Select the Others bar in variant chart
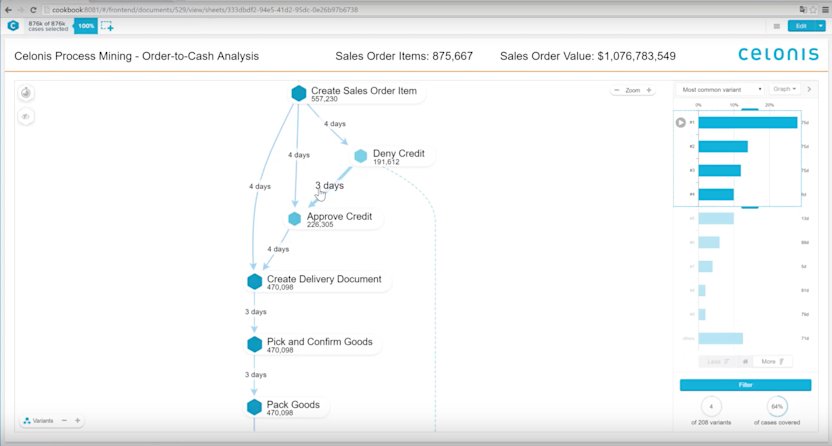Viewport: 832px width, 446px height. tap(720, 338)
